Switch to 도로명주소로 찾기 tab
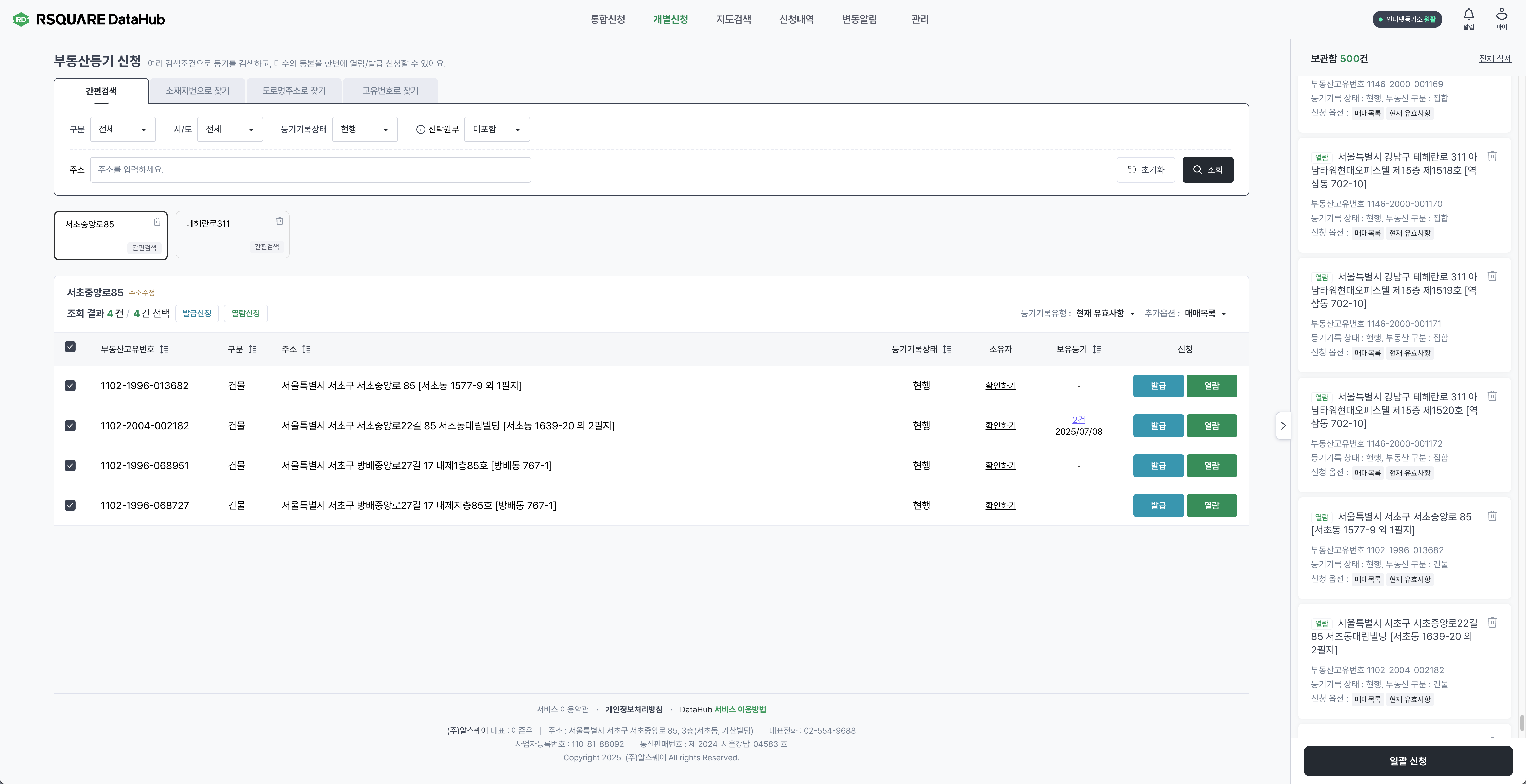Viewport: 1526px width, 784px height. pos(294,91)
